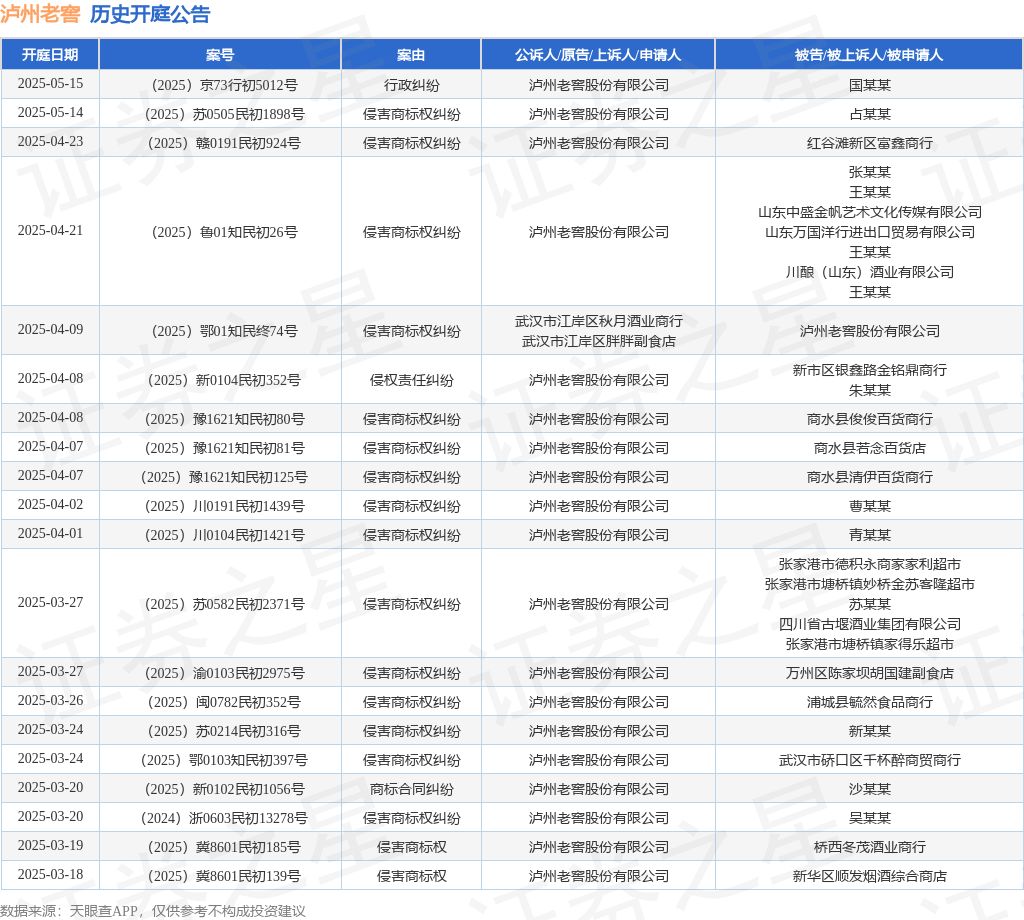Click defendant 山东万国洋行进出口贸易有限公司
The width and height of the screenshot is (1024, 920).
[x=869, y=232]
